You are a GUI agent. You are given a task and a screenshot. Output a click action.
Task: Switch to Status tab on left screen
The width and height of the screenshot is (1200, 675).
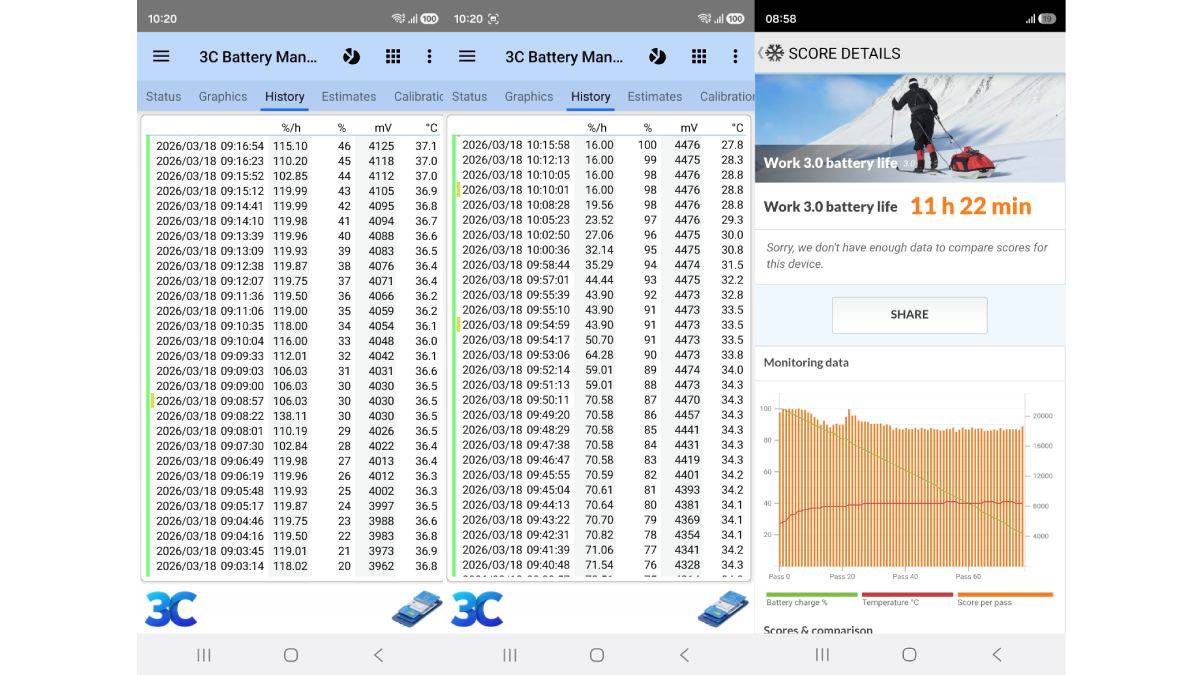(163, 97)
